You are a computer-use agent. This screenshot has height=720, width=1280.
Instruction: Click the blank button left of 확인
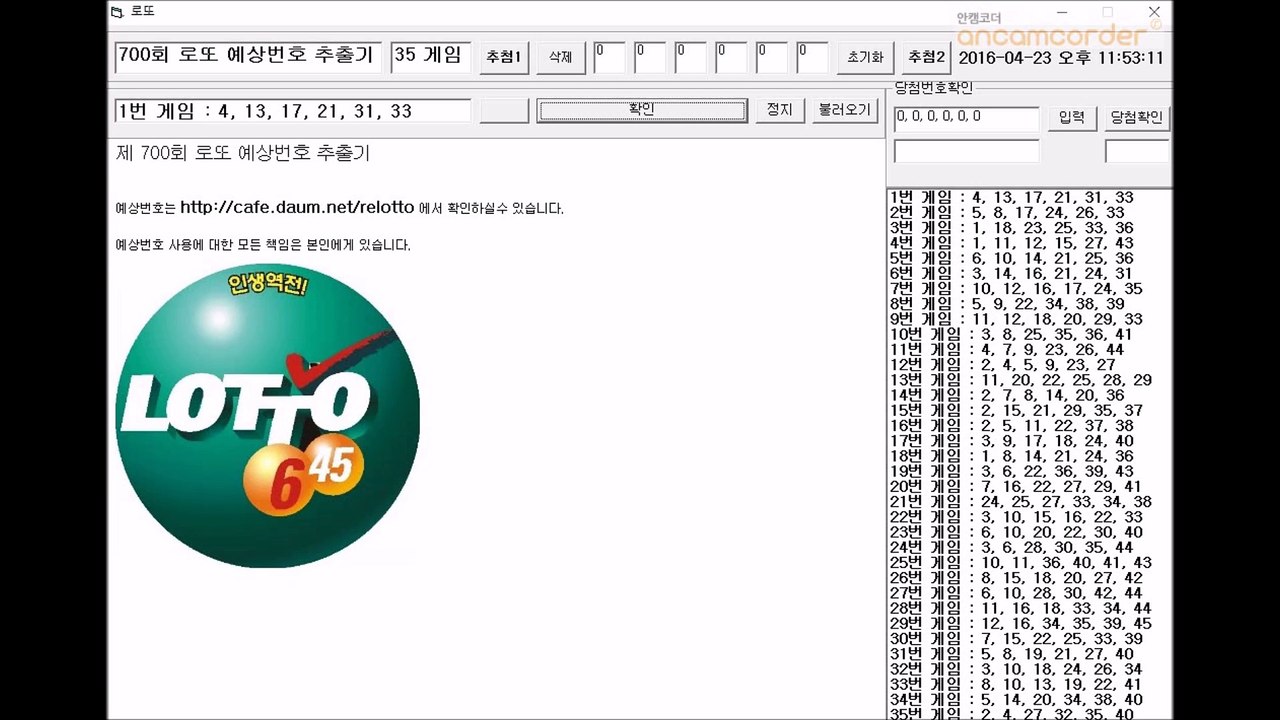pyautogui.click(x=504, y=110)
